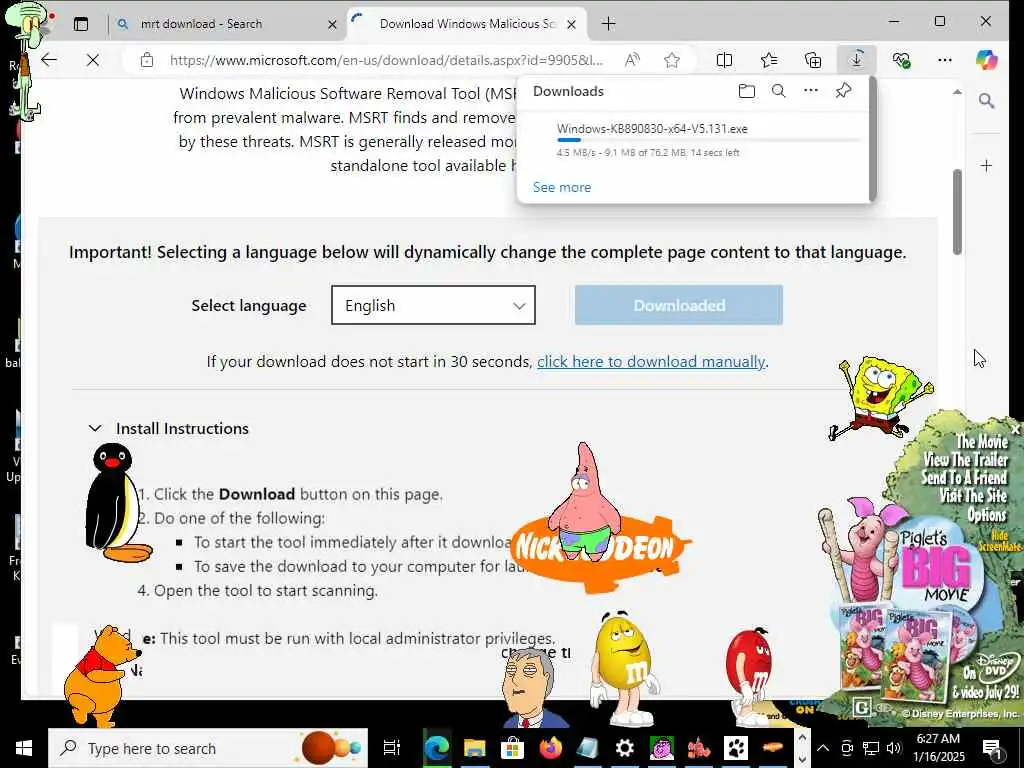
Task: Click the page vertical scrollbar thumb
Action: [957, 211]
